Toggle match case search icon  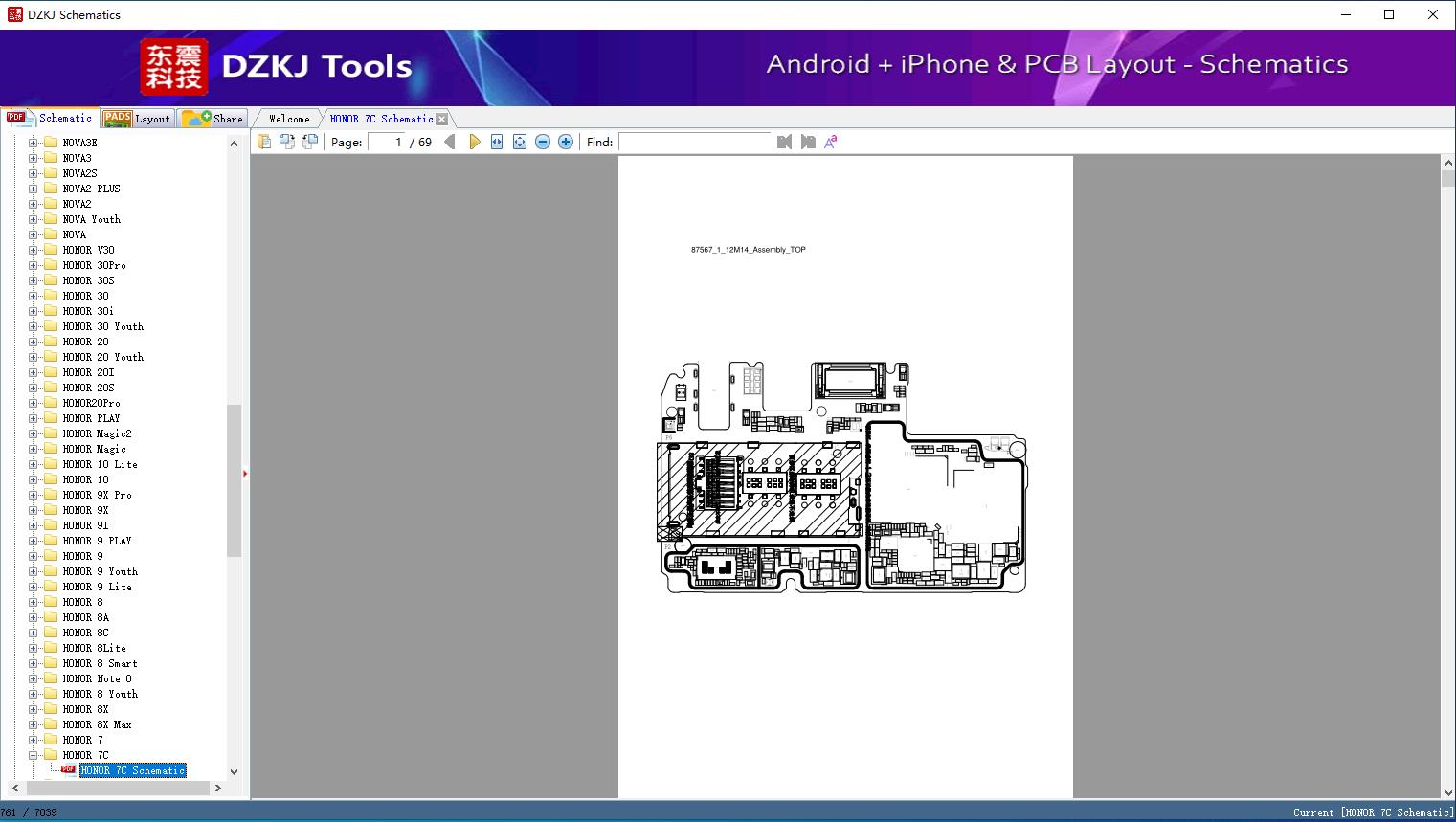[831, 142]
